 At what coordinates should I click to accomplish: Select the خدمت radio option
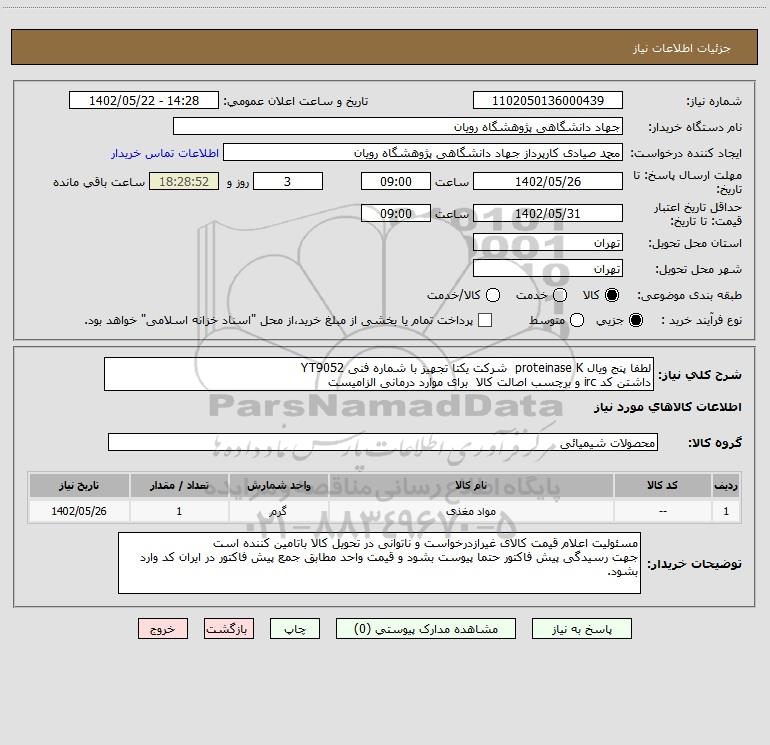click(x=560, y=295)
